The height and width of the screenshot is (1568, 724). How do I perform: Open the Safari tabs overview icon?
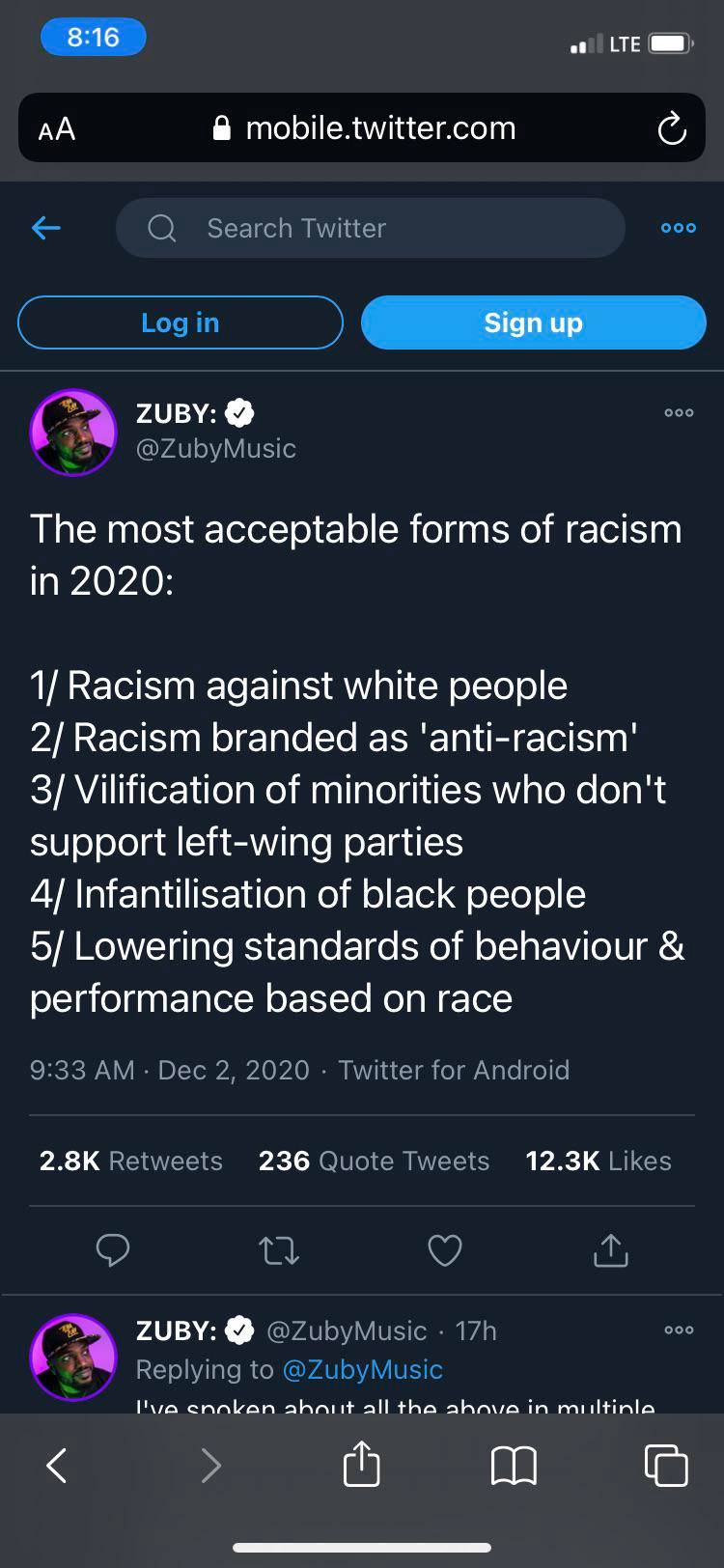coord(666,1465)
